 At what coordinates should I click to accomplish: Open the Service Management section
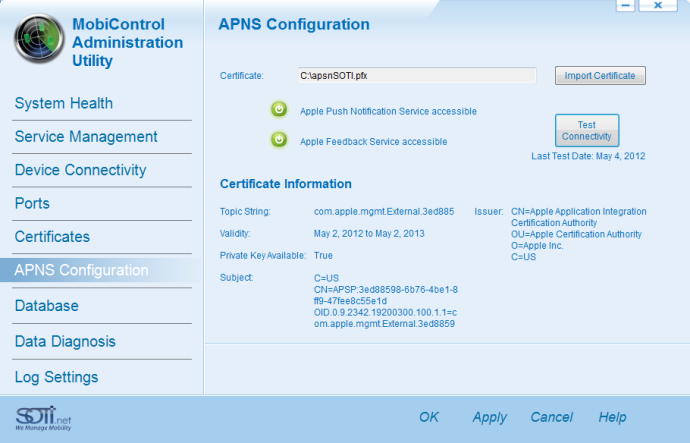click(86, 137)
